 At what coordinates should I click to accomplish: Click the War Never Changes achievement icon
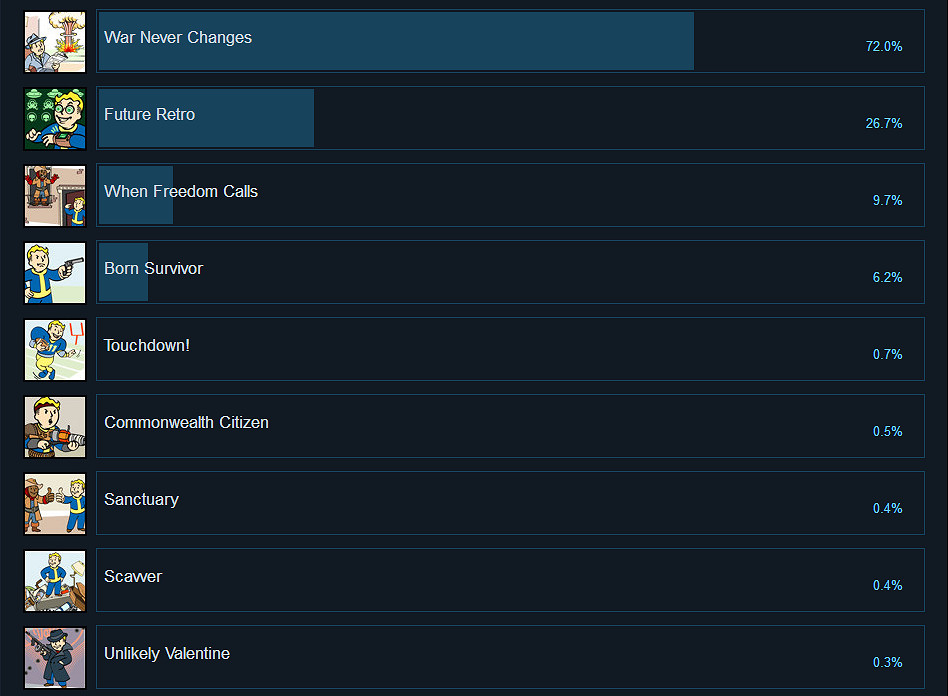click(x=55, y=42)
